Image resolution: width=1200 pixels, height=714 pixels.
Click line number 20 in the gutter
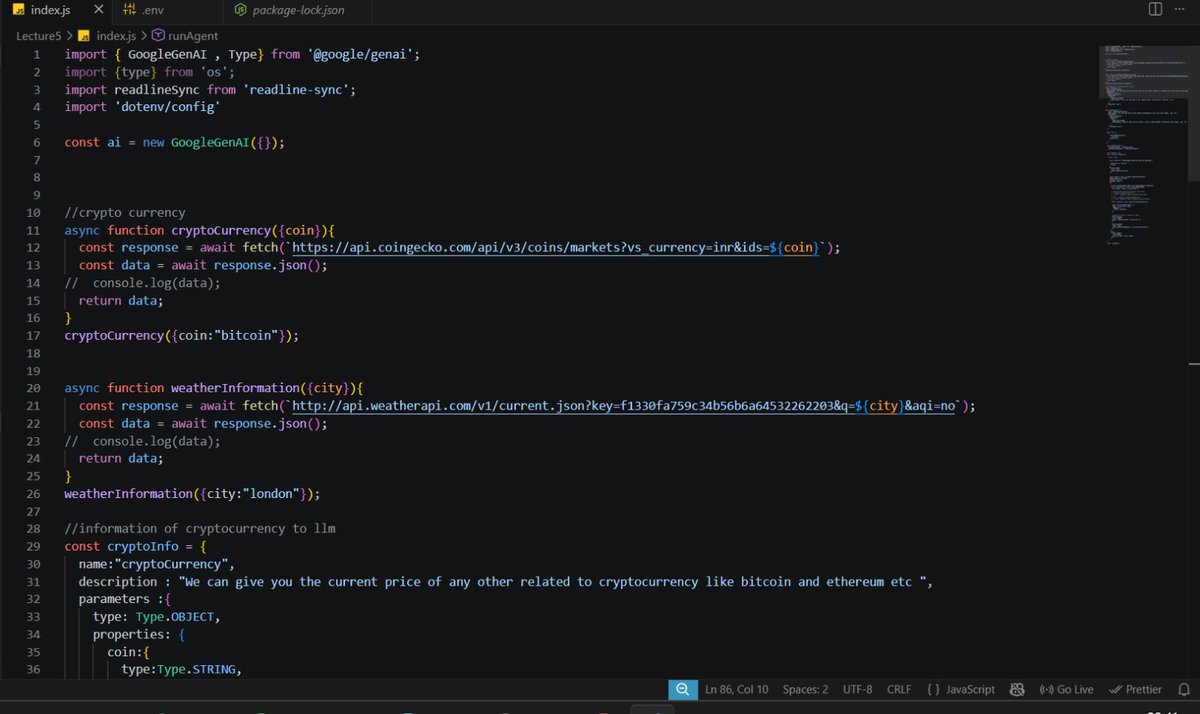[32, 388]
